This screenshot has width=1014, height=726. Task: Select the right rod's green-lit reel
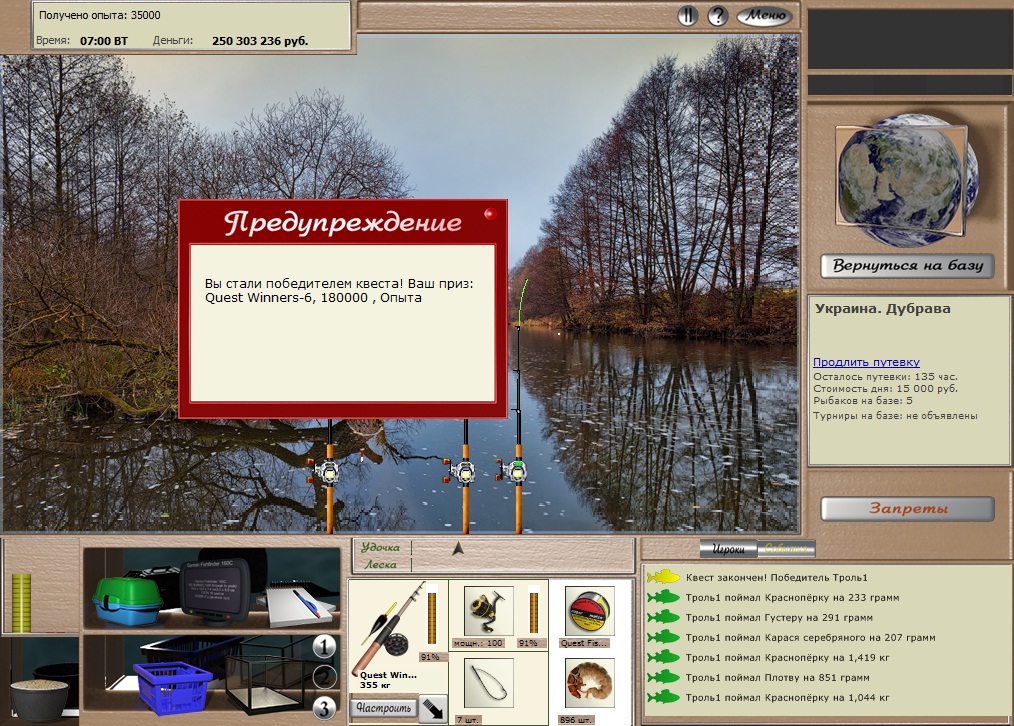(513, 471)
